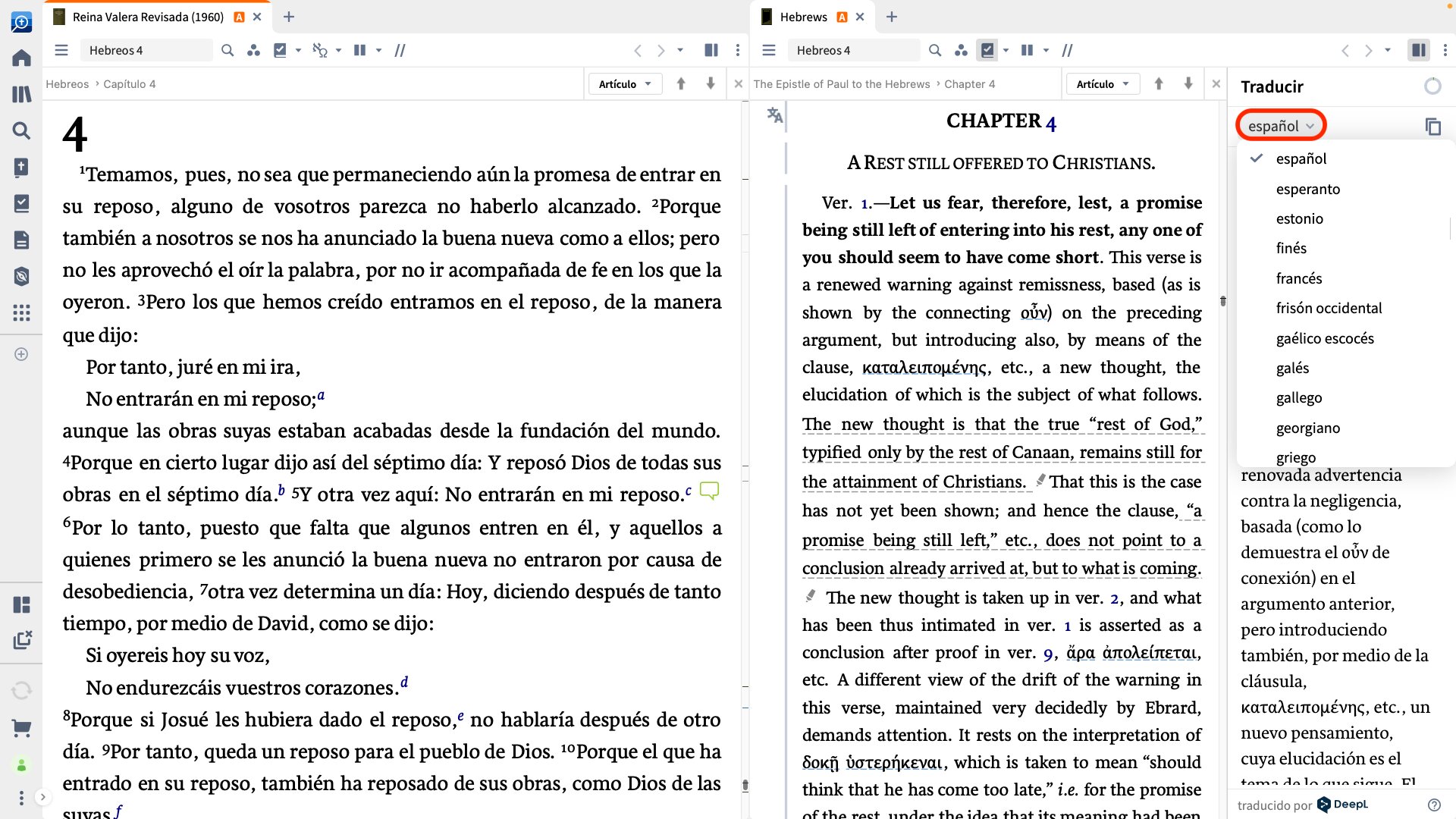
Task: Open Artículo dropdown in the Reina Valera pane
Action: [625, 84]
